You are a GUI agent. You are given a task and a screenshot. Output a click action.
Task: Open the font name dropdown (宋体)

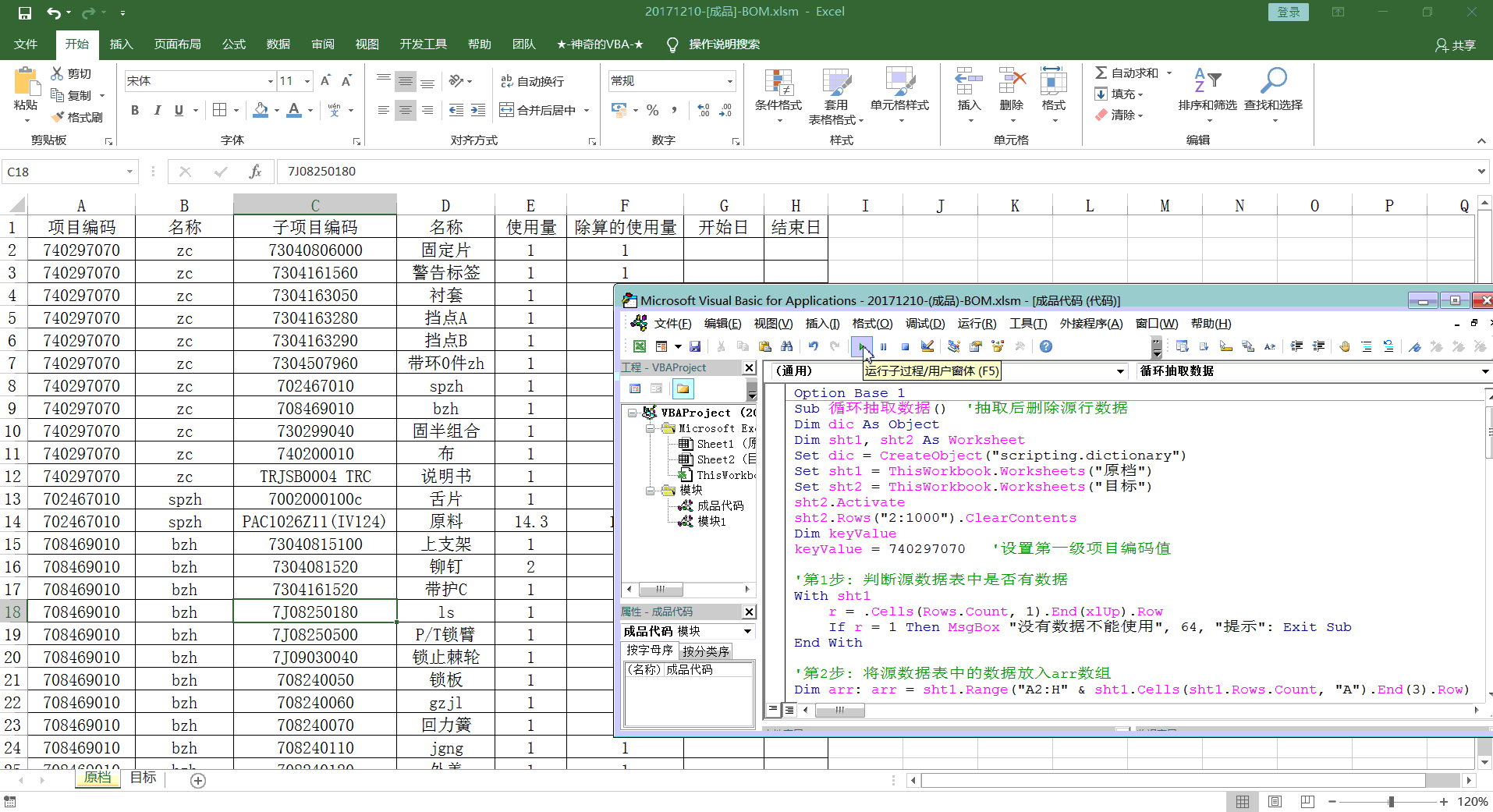[x=271, y=81]
